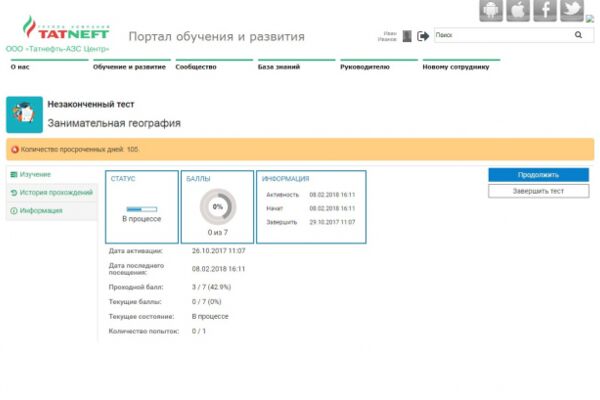The width and height of the screenshot is (600, 400).
Task: Visit the Twitter page icon
Action: [x=572, y=10]
